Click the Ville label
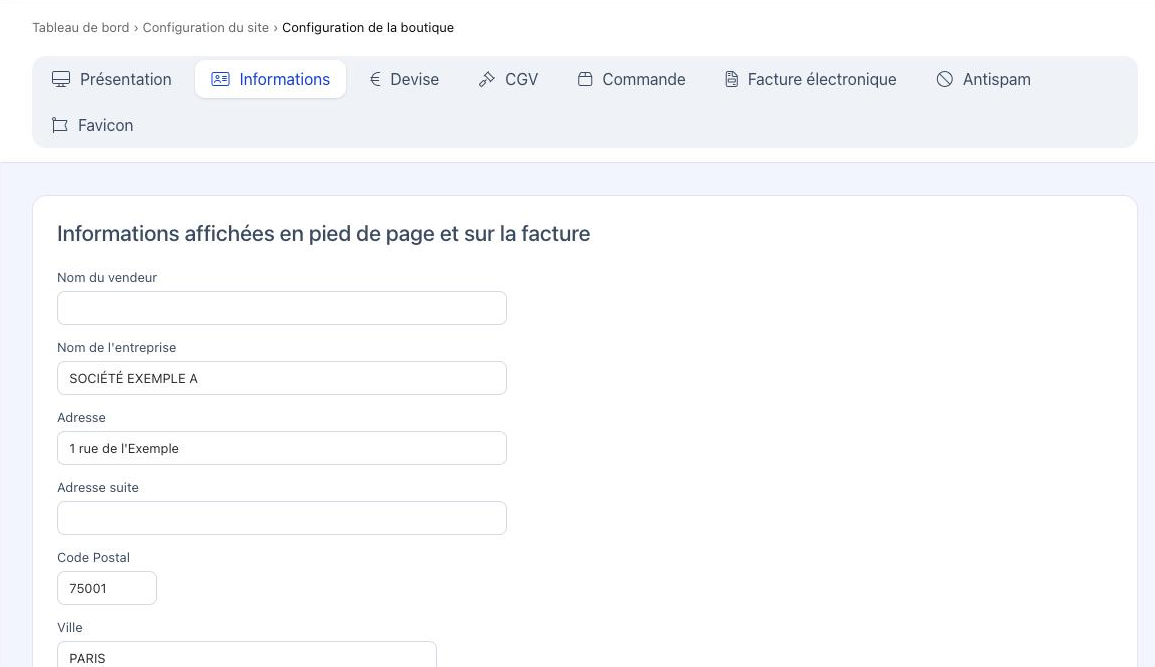Viewport: 1155px width, 667px height. (70, 627)
